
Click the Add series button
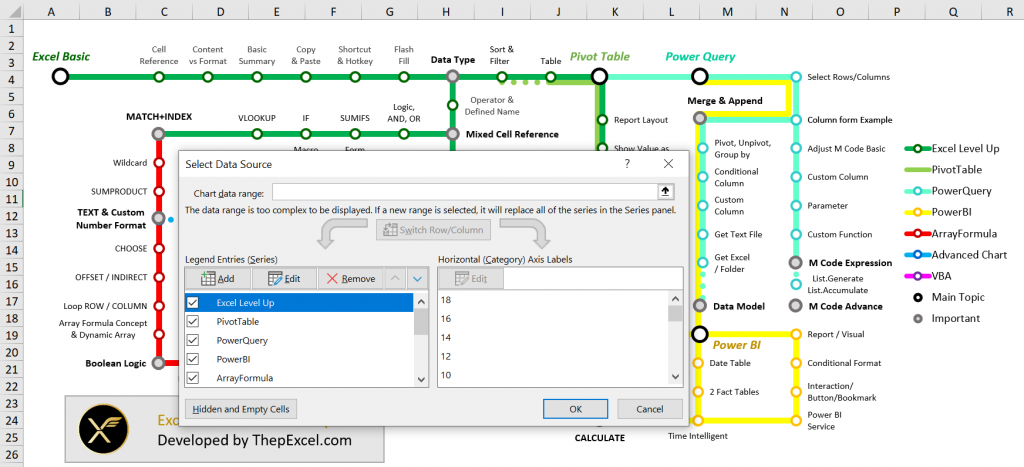217,279
